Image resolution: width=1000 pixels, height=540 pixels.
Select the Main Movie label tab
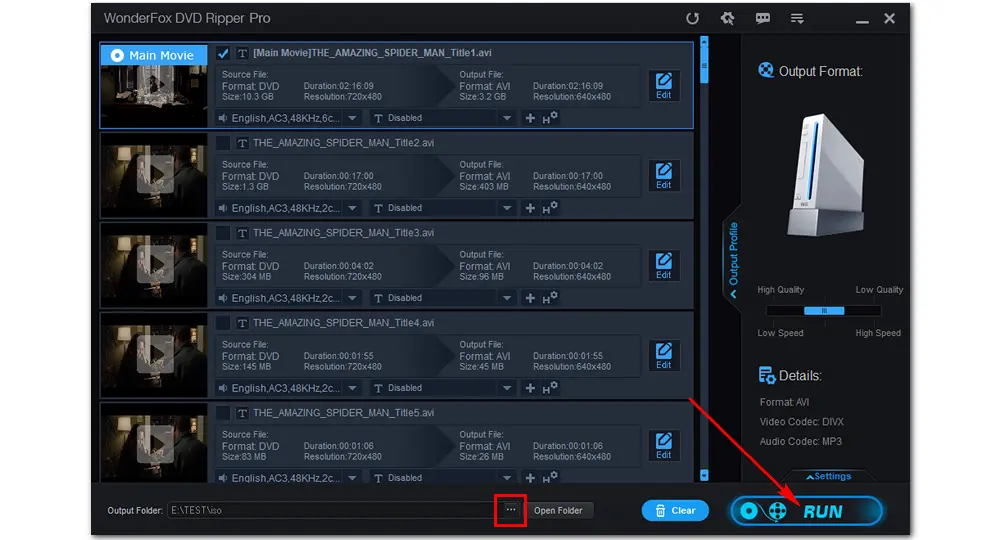tap(154, 55)
